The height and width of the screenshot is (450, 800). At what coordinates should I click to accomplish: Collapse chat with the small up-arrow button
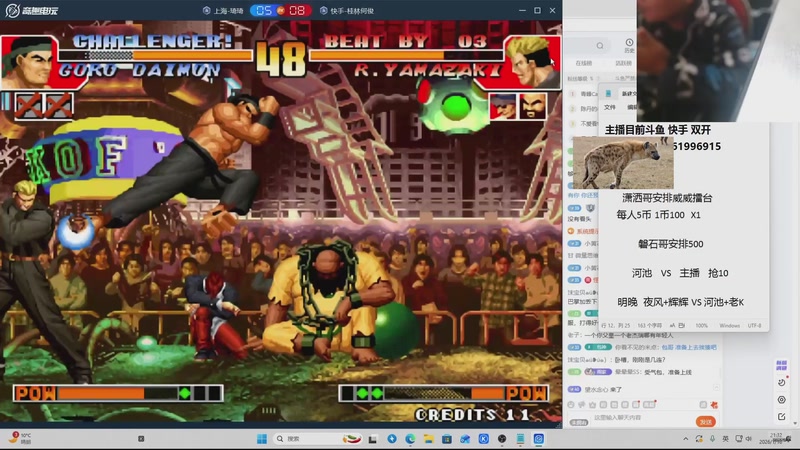(x=716, y=388)
